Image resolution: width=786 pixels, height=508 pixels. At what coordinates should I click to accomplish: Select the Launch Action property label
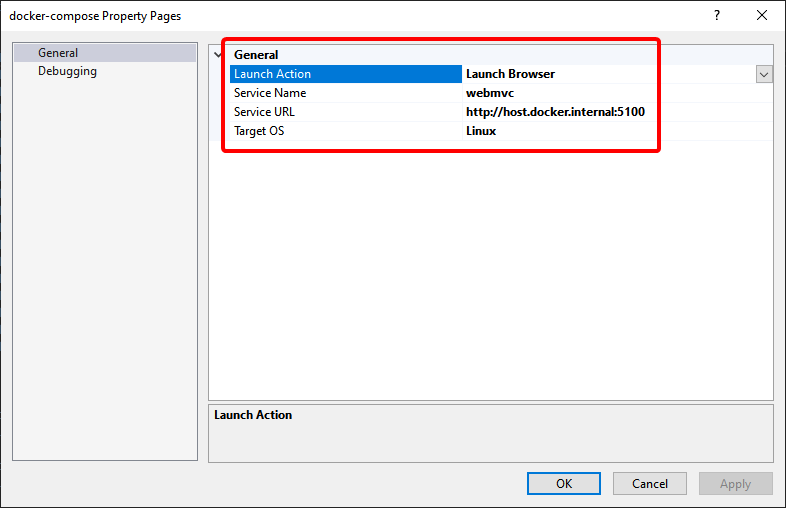click(x=272, y=74)
